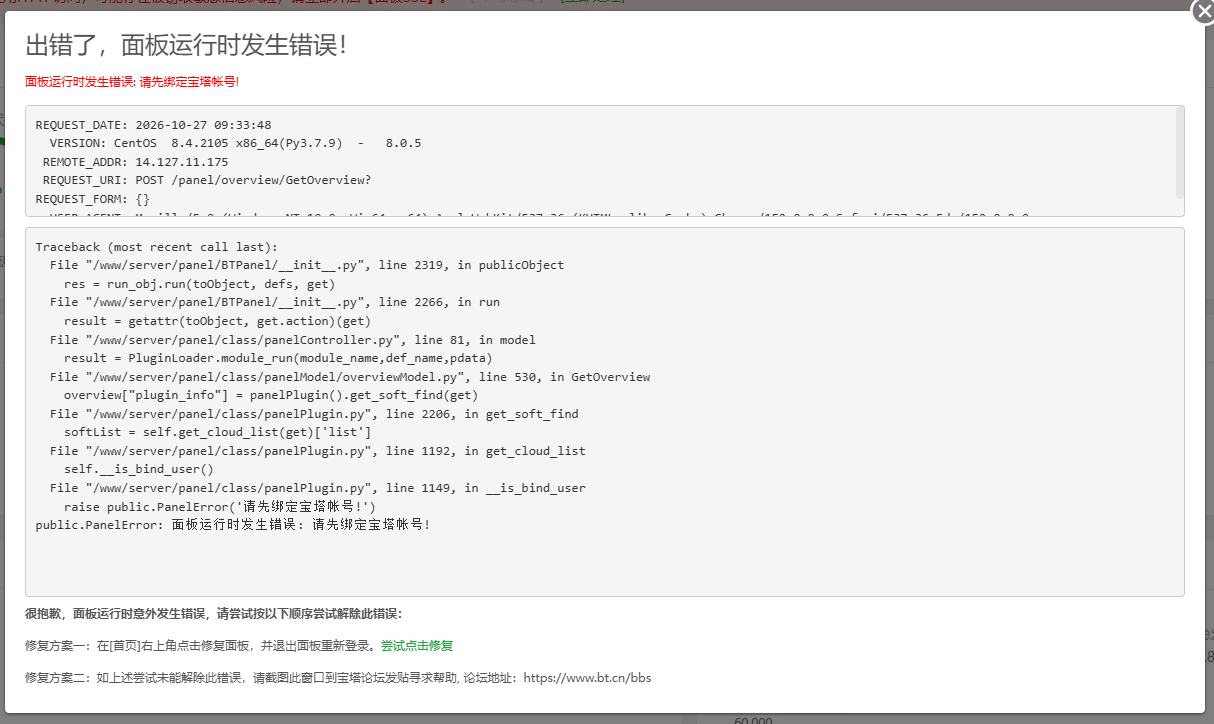
Task: Select the REQUEST_URI GetOverview line
Action: [207, 180]
